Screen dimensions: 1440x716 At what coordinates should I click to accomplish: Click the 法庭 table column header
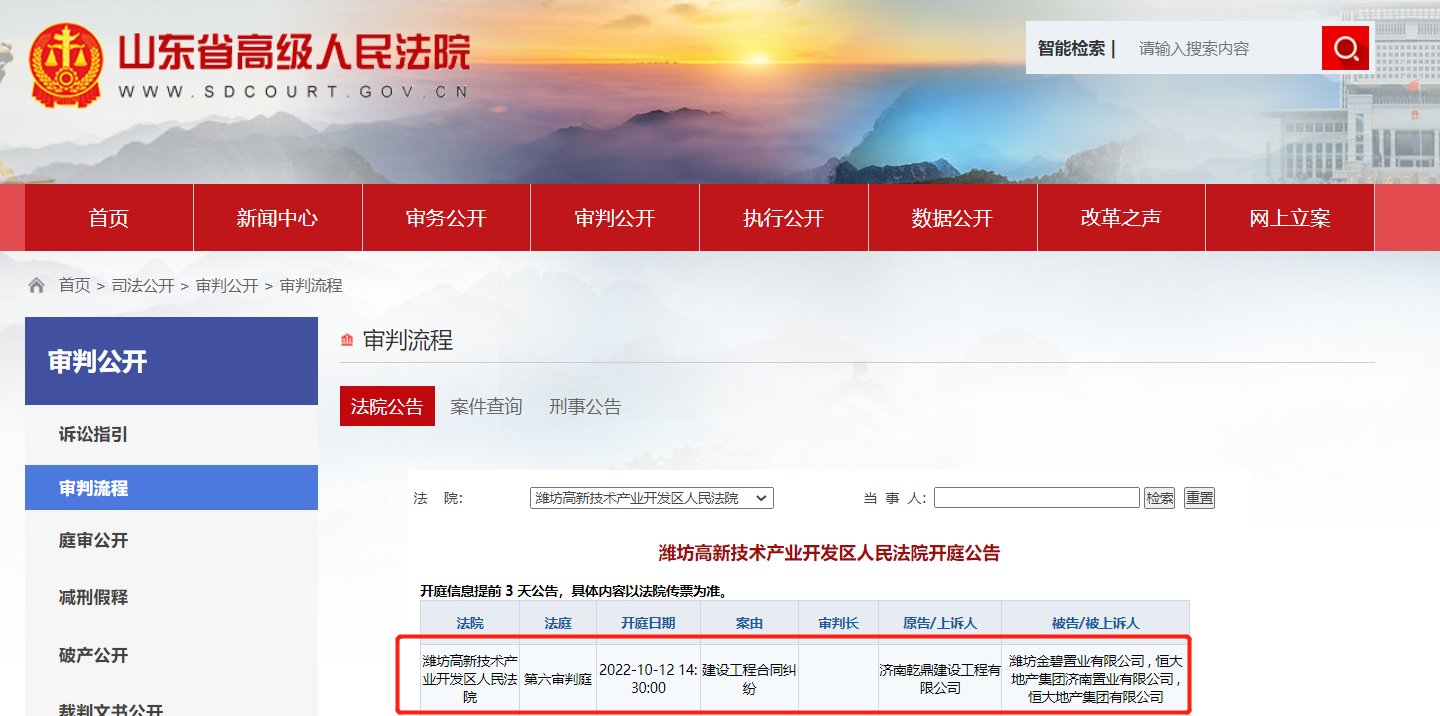coord(558,623)
